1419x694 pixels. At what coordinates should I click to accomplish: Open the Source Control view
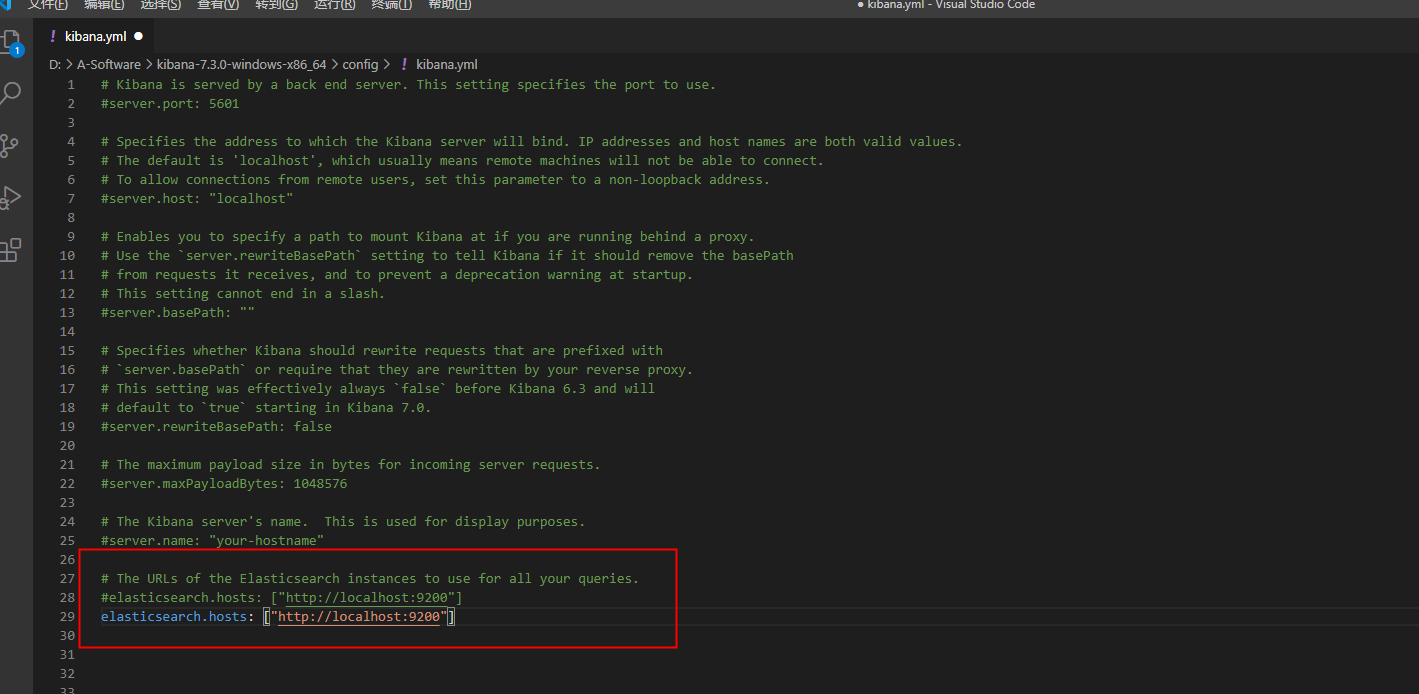(x=9, y=145)
